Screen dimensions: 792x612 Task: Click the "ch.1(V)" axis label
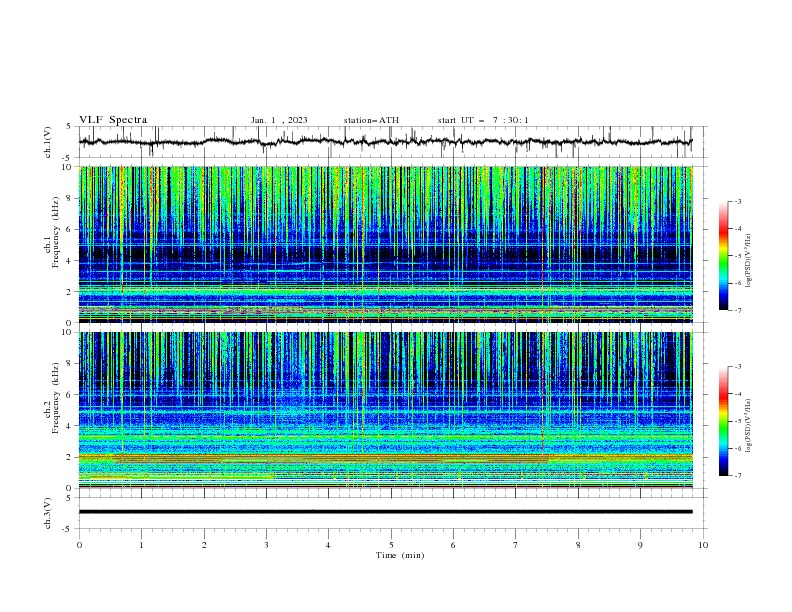(48, 142)
